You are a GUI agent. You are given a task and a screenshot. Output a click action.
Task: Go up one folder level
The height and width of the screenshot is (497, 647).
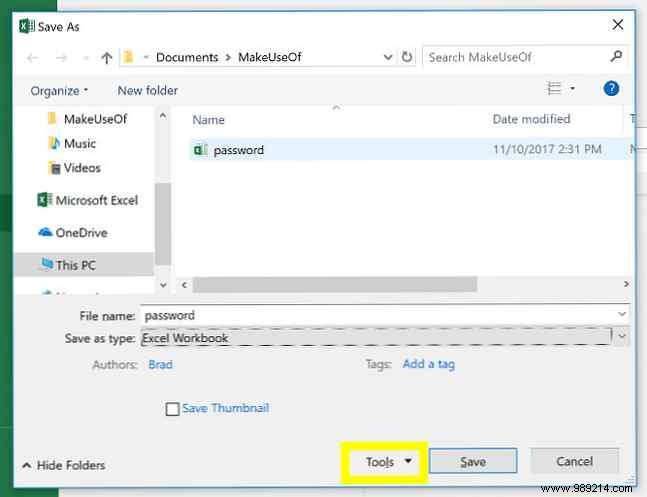click(x=106, y=57)
